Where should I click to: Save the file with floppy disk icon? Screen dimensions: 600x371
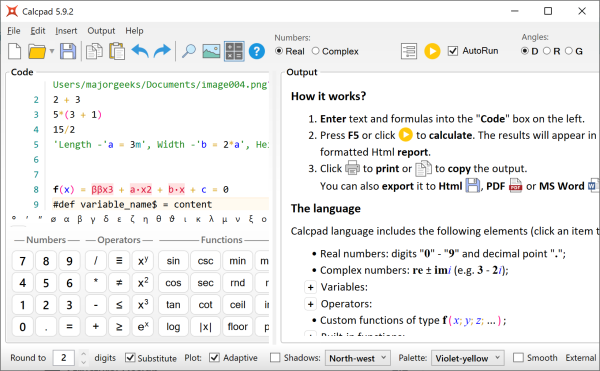(x=68, y=51)
